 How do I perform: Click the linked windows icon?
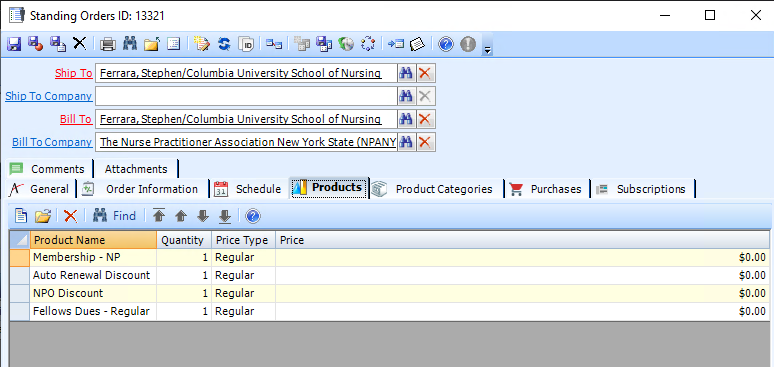coord(274,44)
